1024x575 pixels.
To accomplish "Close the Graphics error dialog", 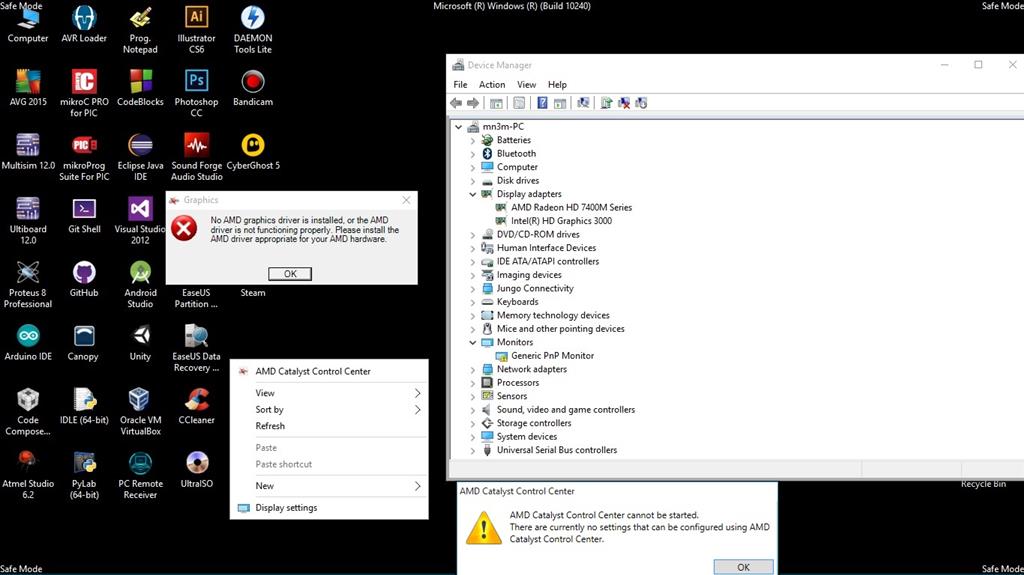I will point(406,200).
